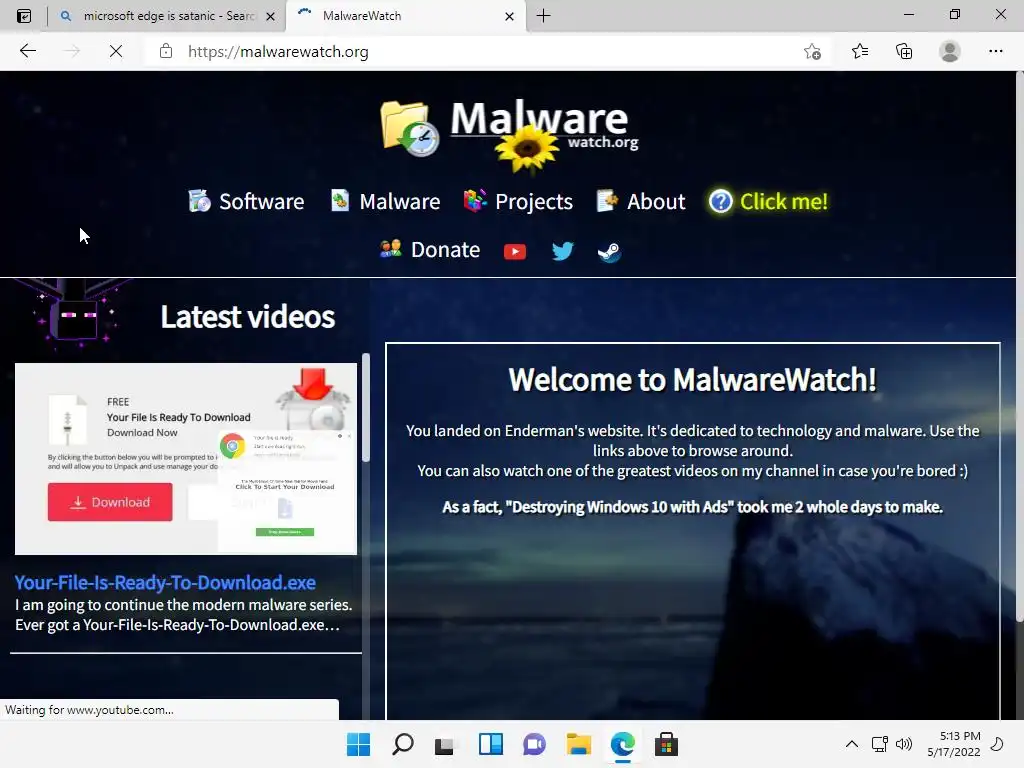This screenshot has height=768, width=1024.
Task: Stop loading the page
Action: pos(116,51)
